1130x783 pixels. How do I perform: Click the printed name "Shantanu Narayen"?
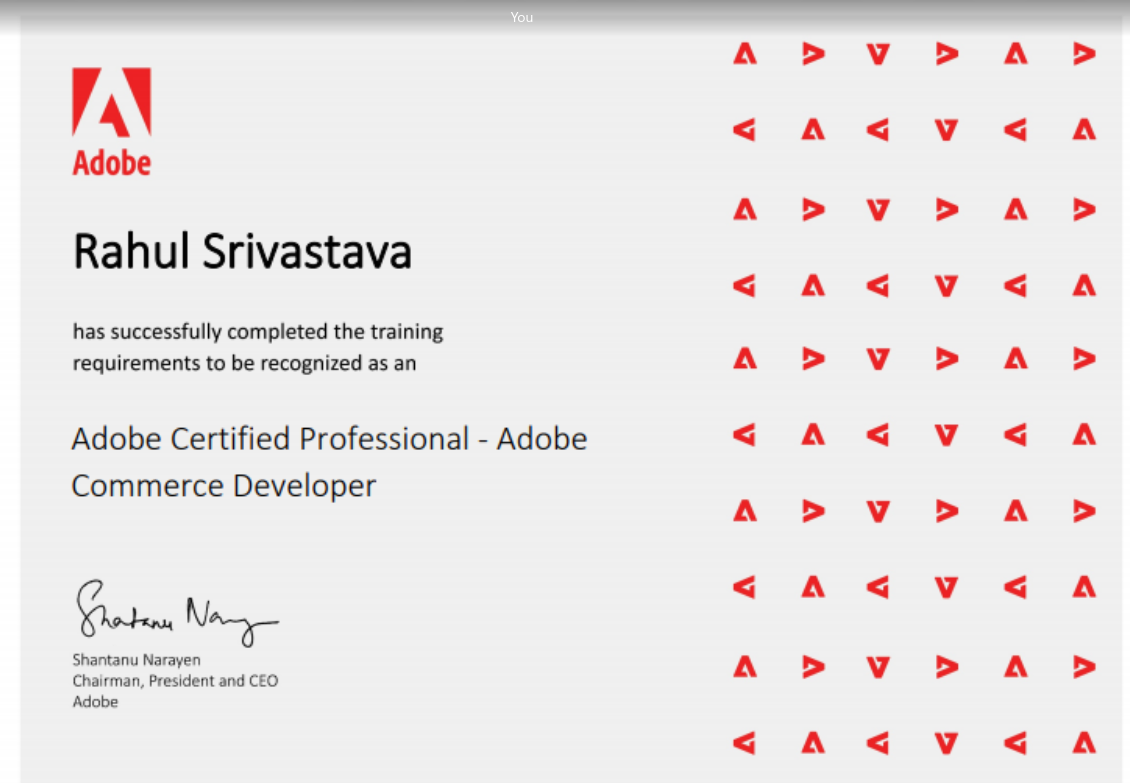136,660
